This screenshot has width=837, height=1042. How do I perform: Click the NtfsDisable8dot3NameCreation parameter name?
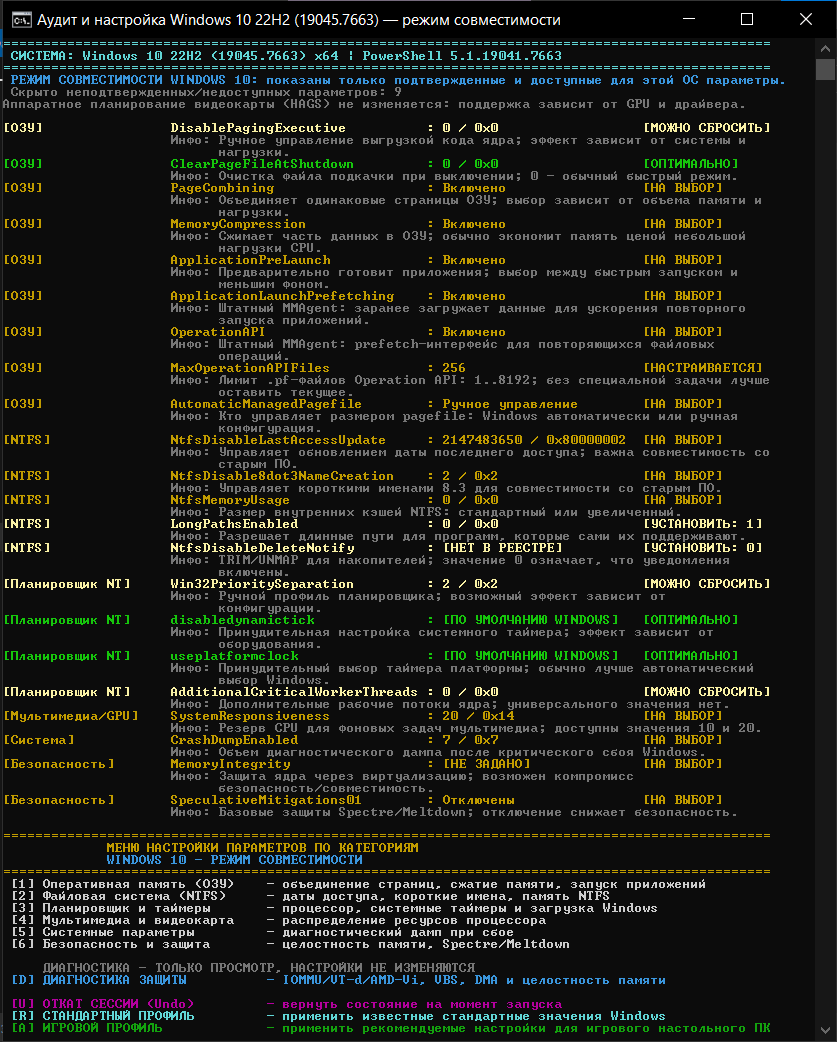click(x=282, y=476)
